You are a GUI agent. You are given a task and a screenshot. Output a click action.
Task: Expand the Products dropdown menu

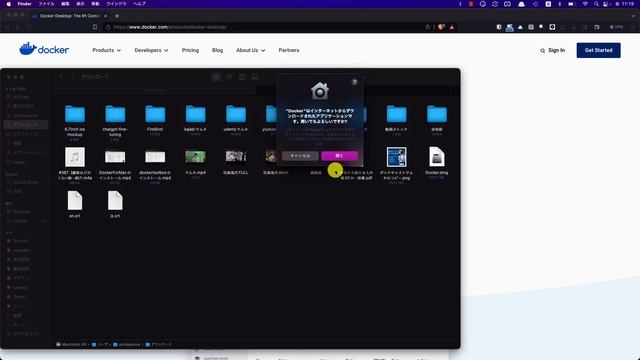(107, 50)
